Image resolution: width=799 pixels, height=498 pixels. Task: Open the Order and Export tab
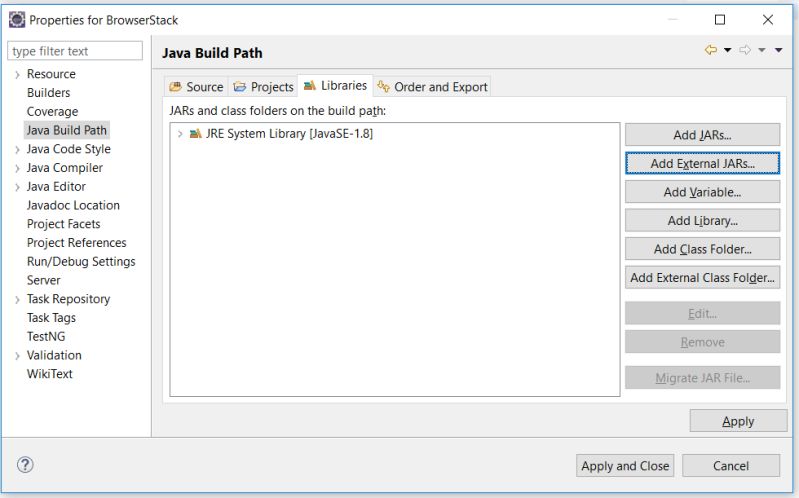432,87
